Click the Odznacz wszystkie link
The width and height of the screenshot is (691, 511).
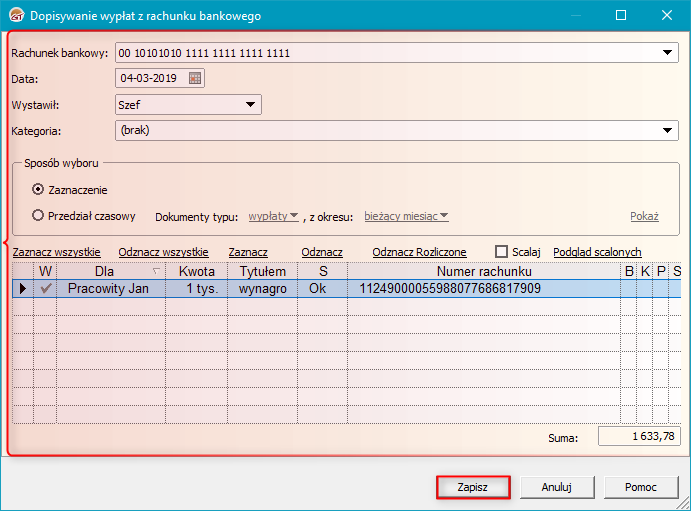(x=163, y=252)
